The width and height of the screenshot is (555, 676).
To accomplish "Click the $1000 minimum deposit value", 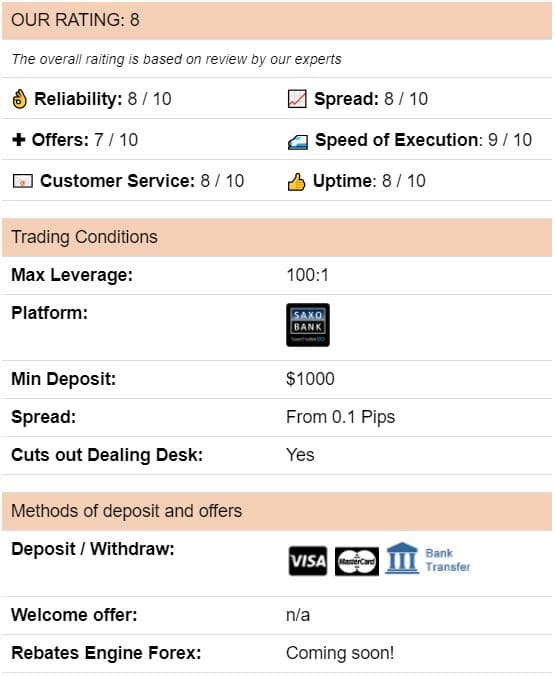I will tap(310, 379).
